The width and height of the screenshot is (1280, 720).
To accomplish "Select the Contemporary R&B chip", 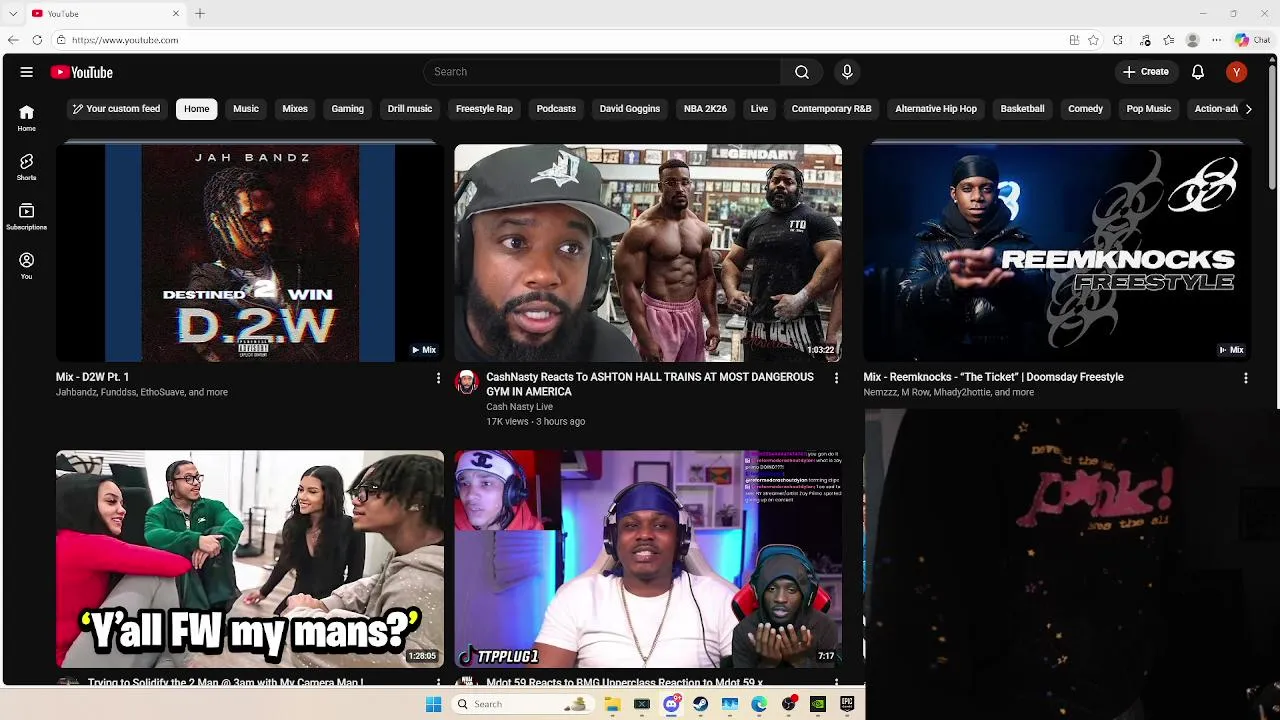I will tap(832, 109).
